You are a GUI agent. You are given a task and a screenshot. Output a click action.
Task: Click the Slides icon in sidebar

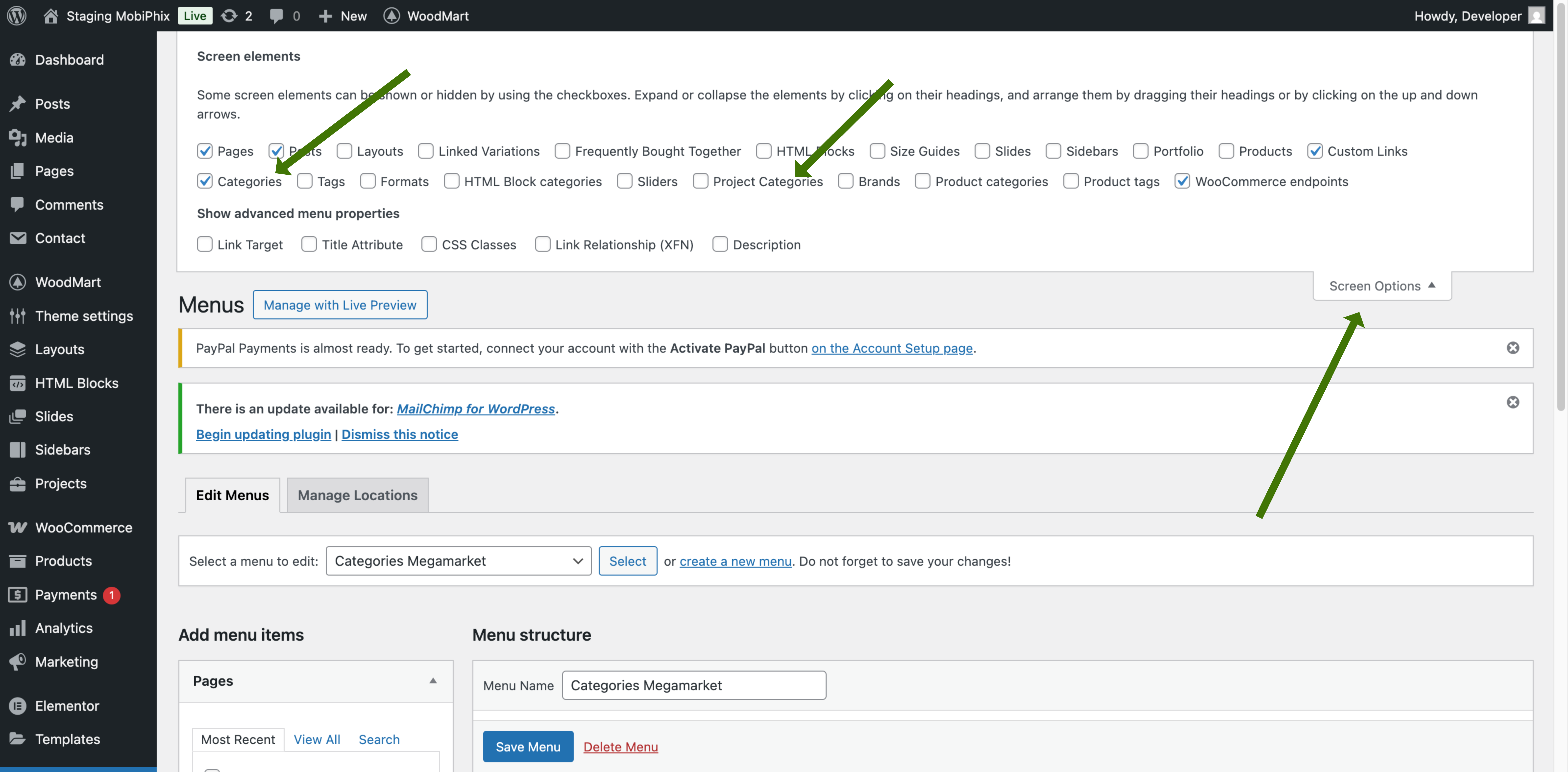(18, 416)
